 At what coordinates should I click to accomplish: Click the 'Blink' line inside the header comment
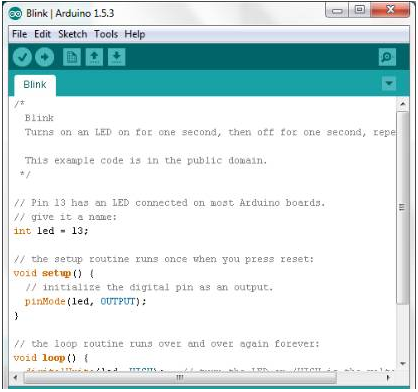coord(39,118)
